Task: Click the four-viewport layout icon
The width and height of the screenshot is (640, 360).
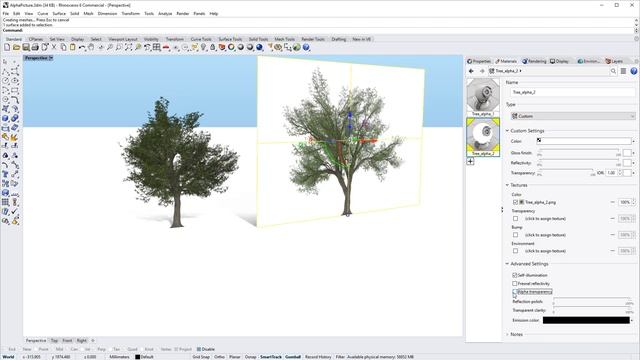Action: (156, 47)
